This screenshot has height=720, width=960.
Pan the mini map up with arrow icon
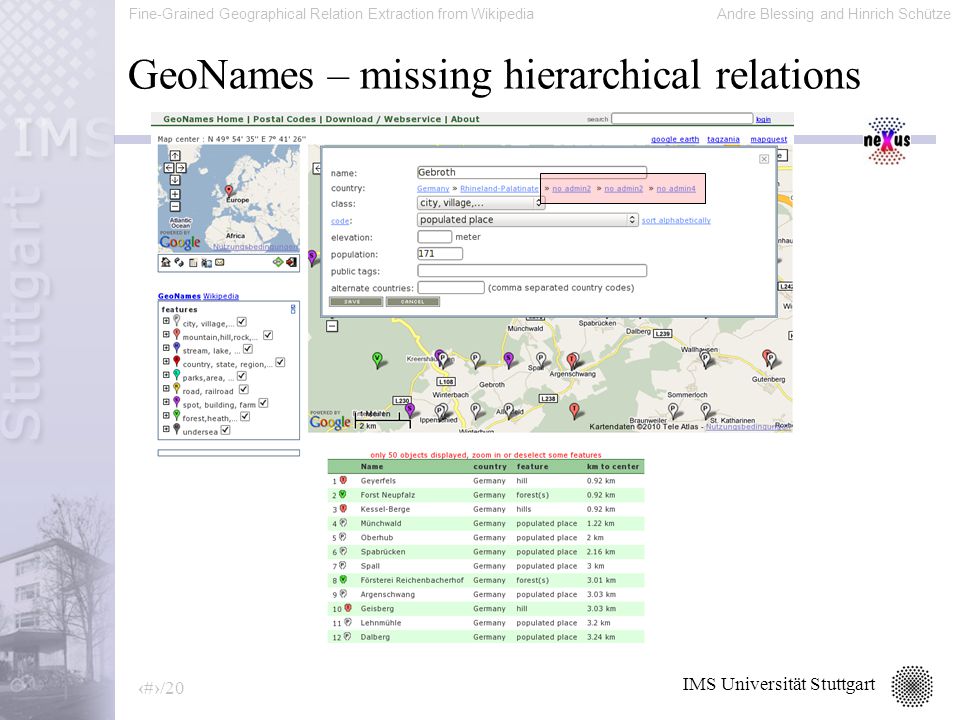pyautogui.click(x=175, y=156)
